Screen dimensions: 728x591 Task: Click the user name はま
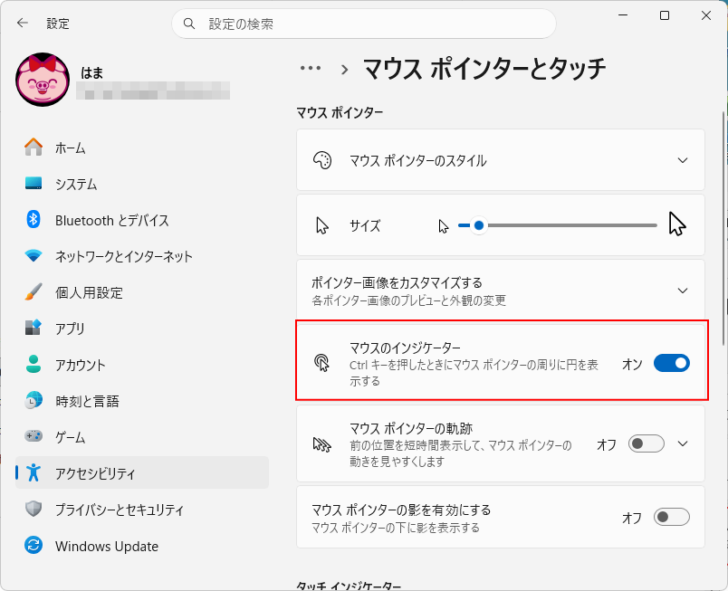coord(92,73)
